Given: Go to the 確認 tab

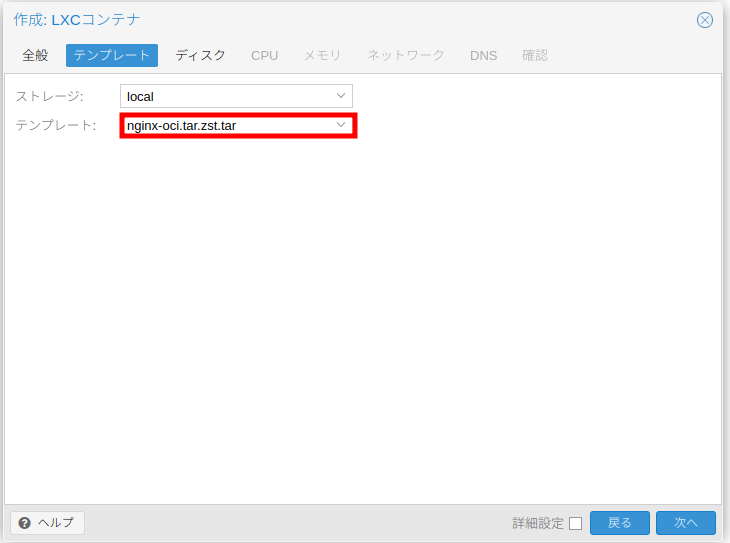Looking at the screenshot, I should (x=534, y=55).
